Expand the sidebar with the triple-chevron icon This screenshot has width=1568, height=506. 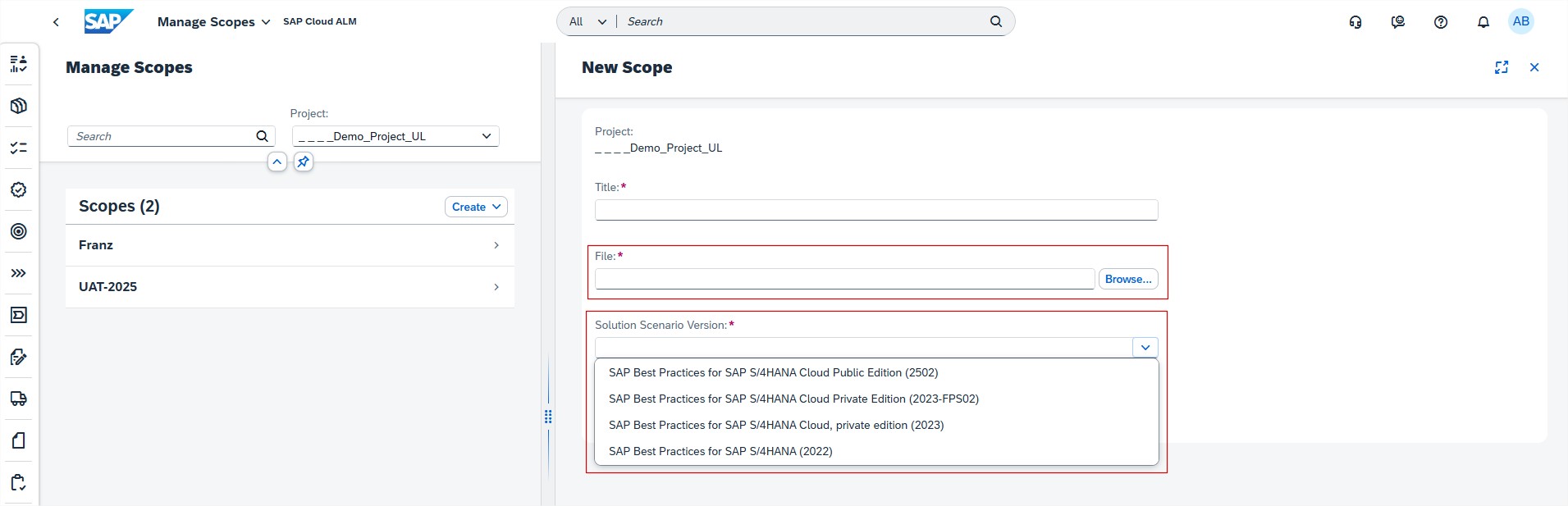(x=18, y=273)
